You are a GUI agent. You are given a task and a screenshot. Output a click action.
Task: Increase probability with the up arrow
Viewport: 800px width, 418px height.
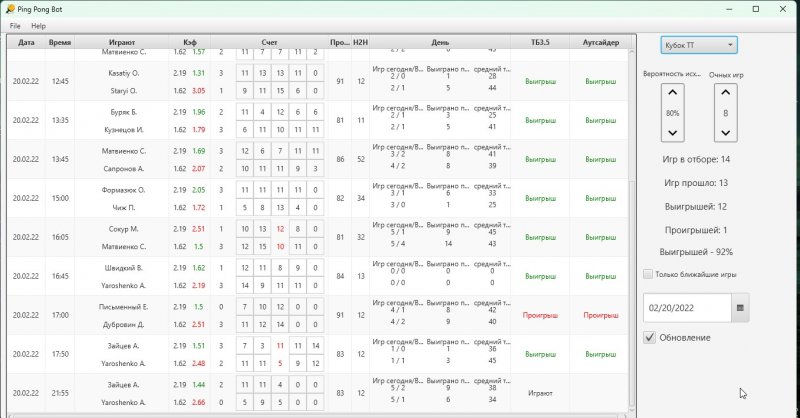[672, 93]
